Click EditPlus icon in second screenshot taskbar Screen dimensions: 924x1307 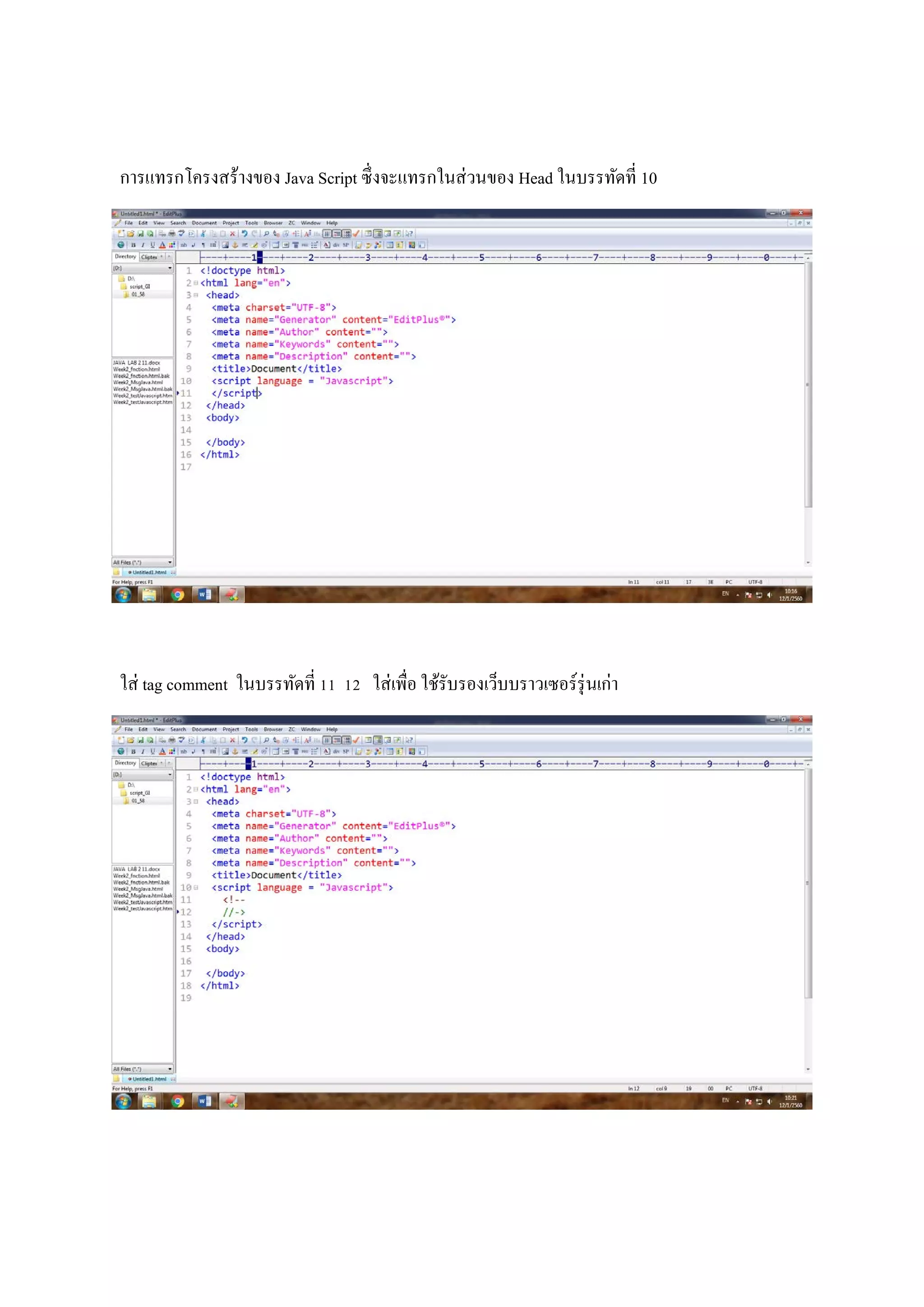pyautogui.click(x=231, y=1102)
